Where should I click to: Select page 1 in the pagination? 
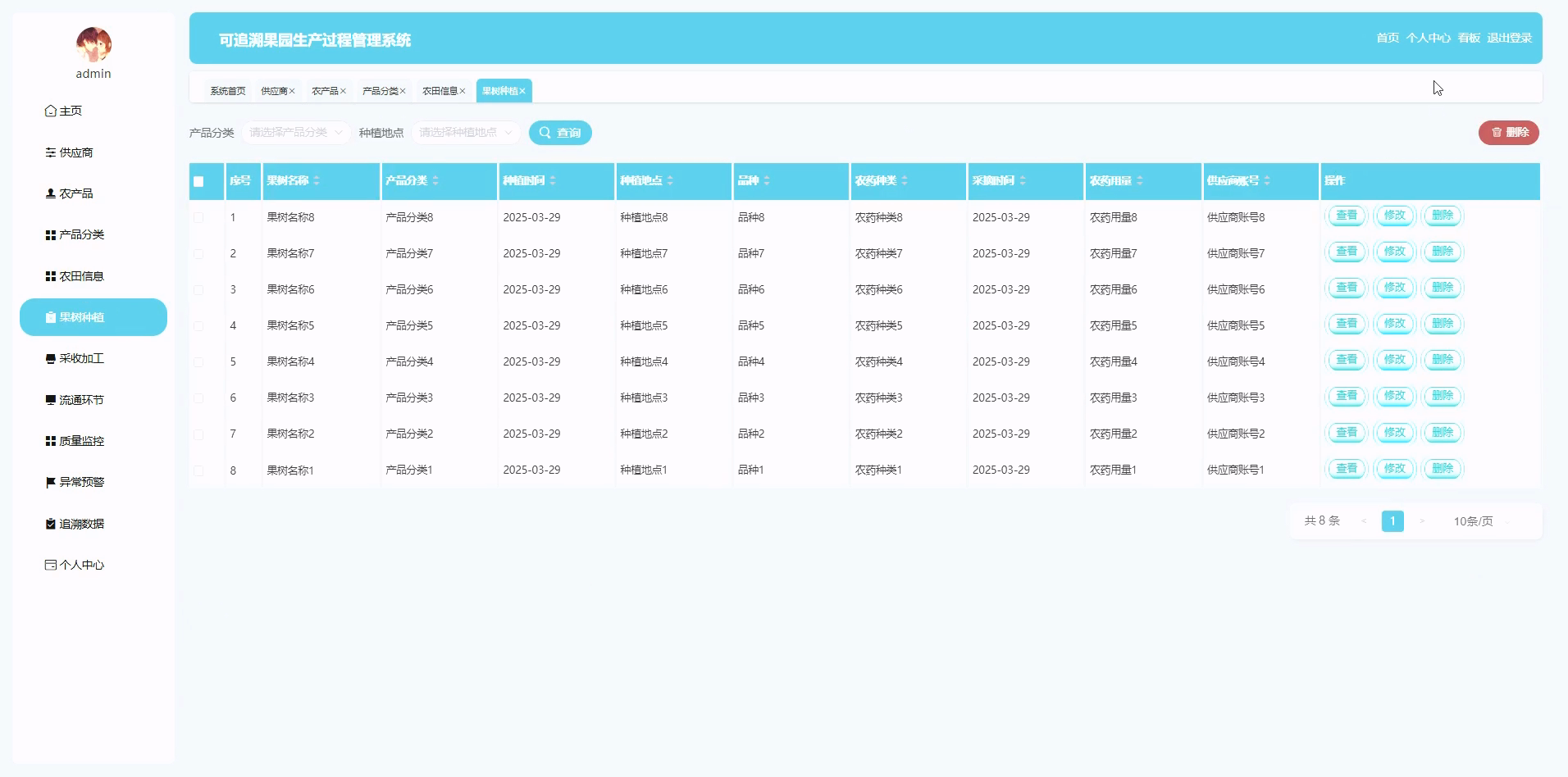(x=1393, y=521)
